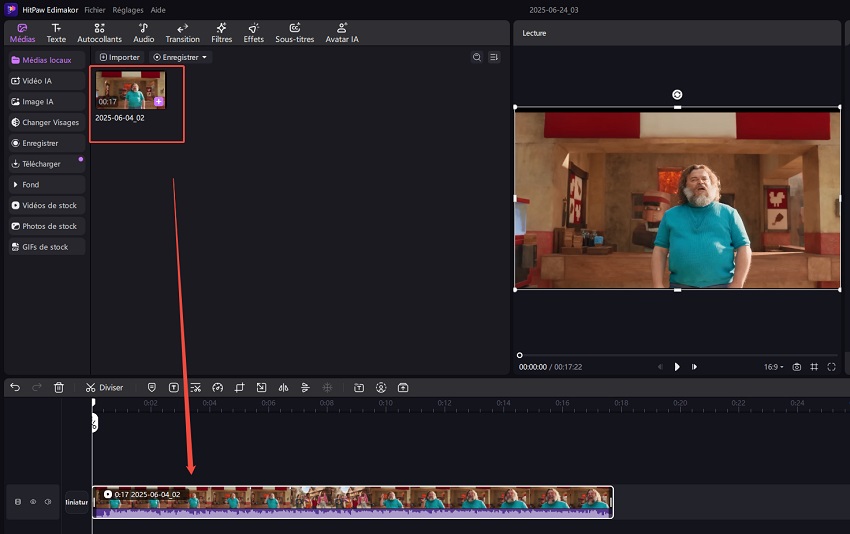
Task: Open the Médias tab
Action: point(22,33)
